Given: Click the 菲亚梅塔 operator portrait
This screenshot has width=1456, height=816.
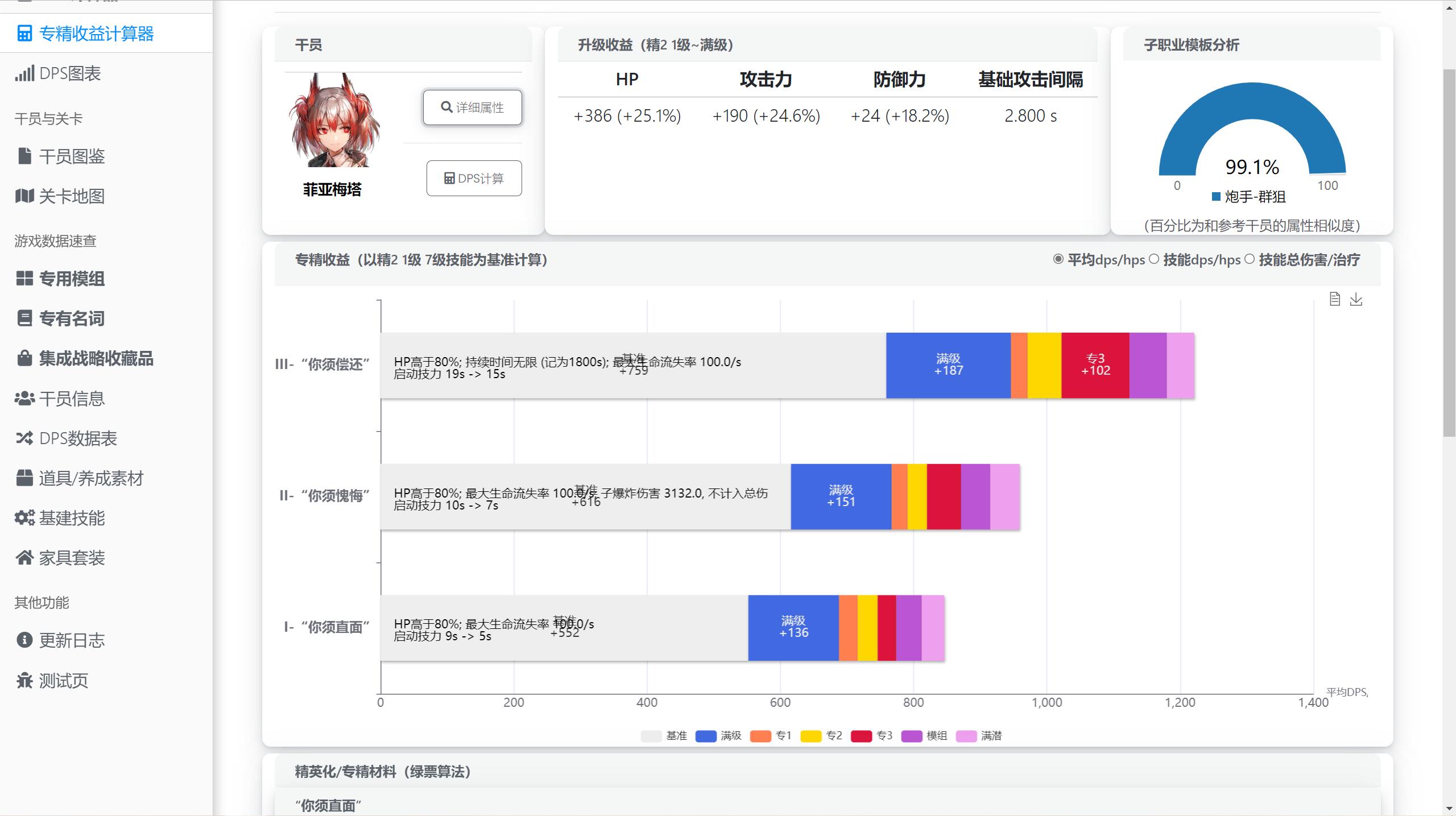Looking at the screenshot, I should [334, 120].
